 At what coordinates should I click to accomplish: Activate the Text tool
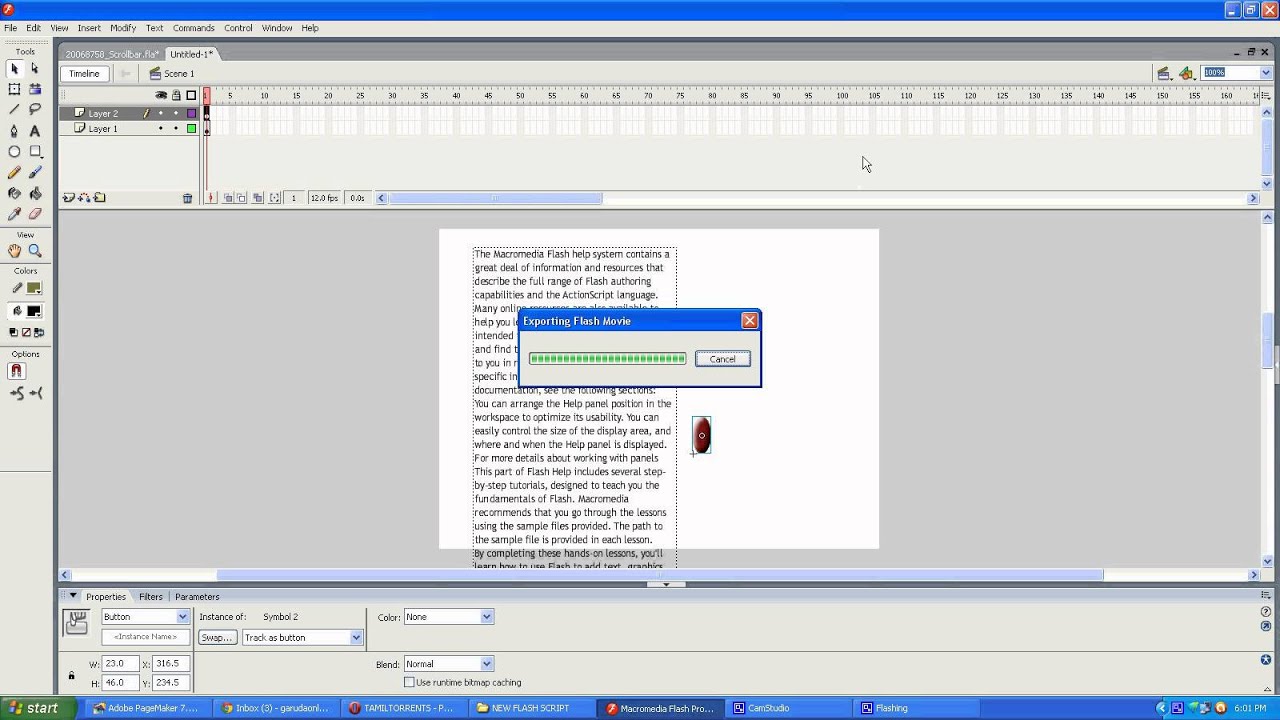[x=35, y=131]
